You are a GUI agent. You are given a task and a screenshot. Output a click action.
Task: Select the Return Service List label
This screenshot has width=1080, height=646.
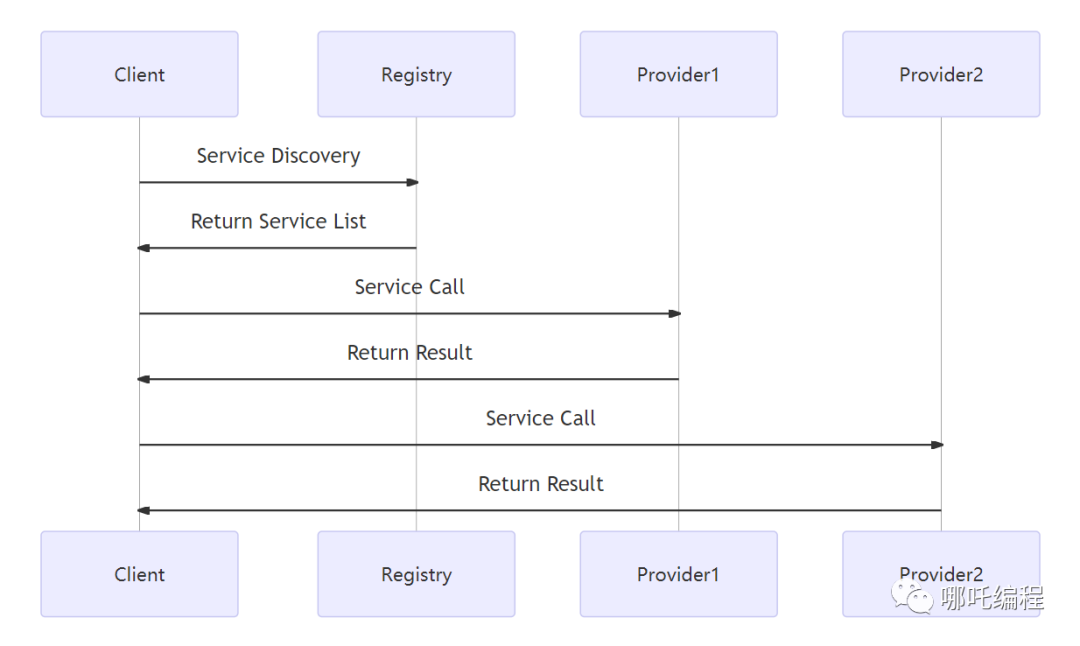[x=278, y=221]
